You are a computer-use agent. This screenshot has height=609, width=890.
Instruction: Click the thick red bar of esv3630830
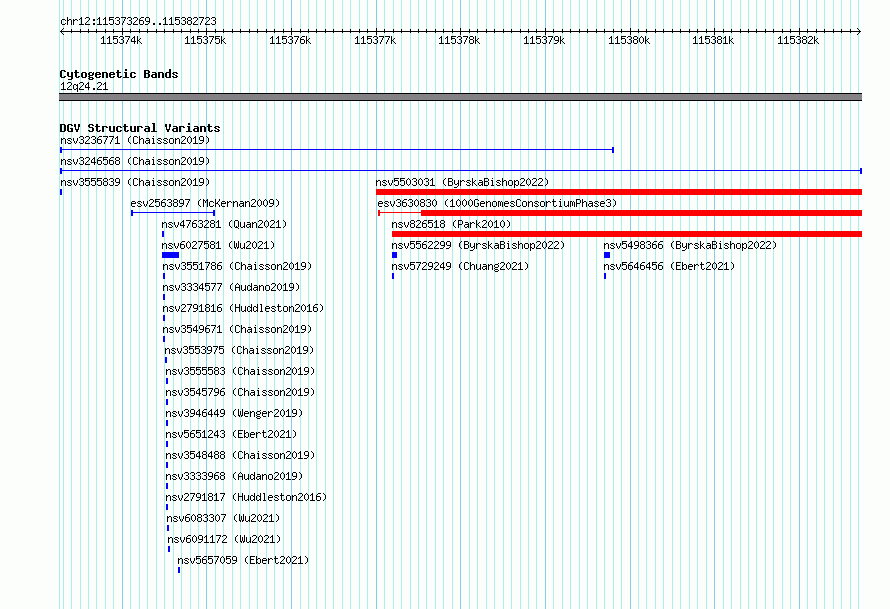(x=641, y=213)
